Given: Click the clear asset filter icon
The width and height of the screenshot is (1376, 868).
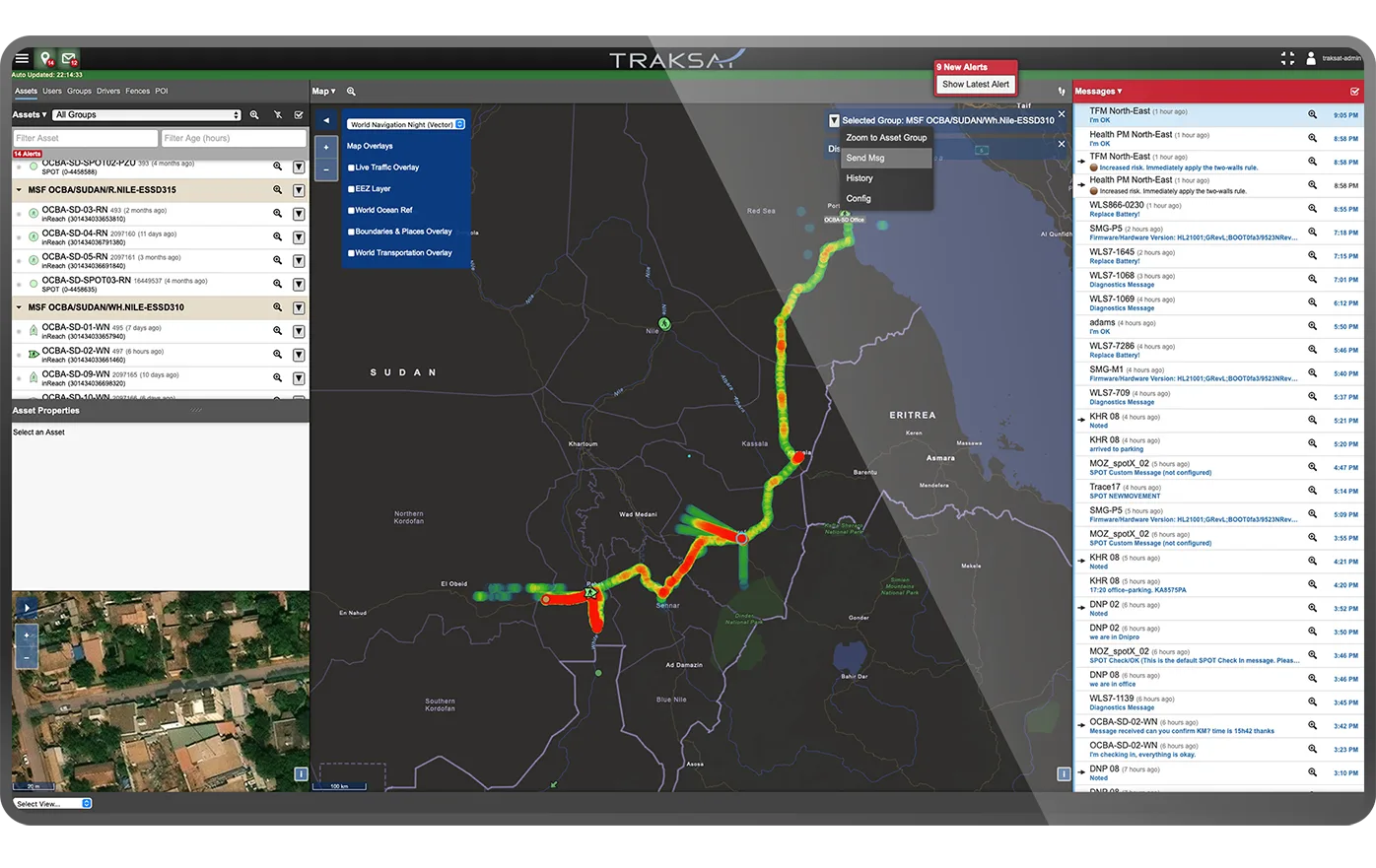Looking at the screenshot, I should pyautogui.click(x=278, y=115).
